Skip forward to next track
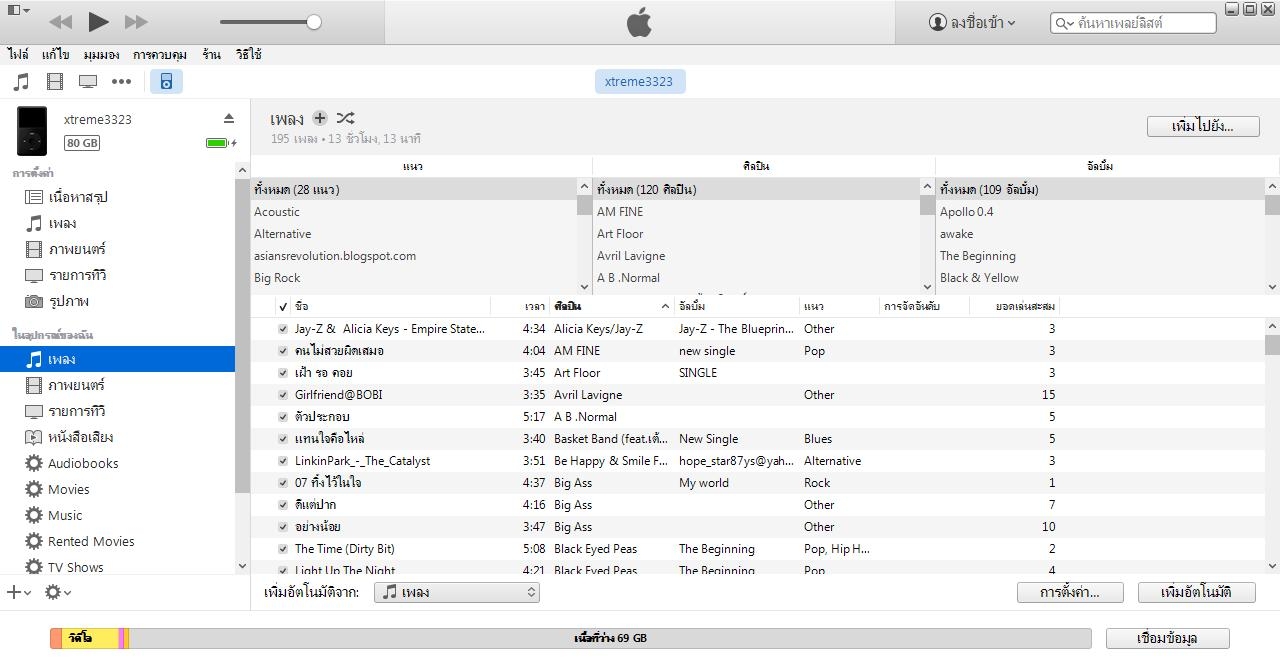The height and width of the screenshot is (660, 1280). point(136,21)
